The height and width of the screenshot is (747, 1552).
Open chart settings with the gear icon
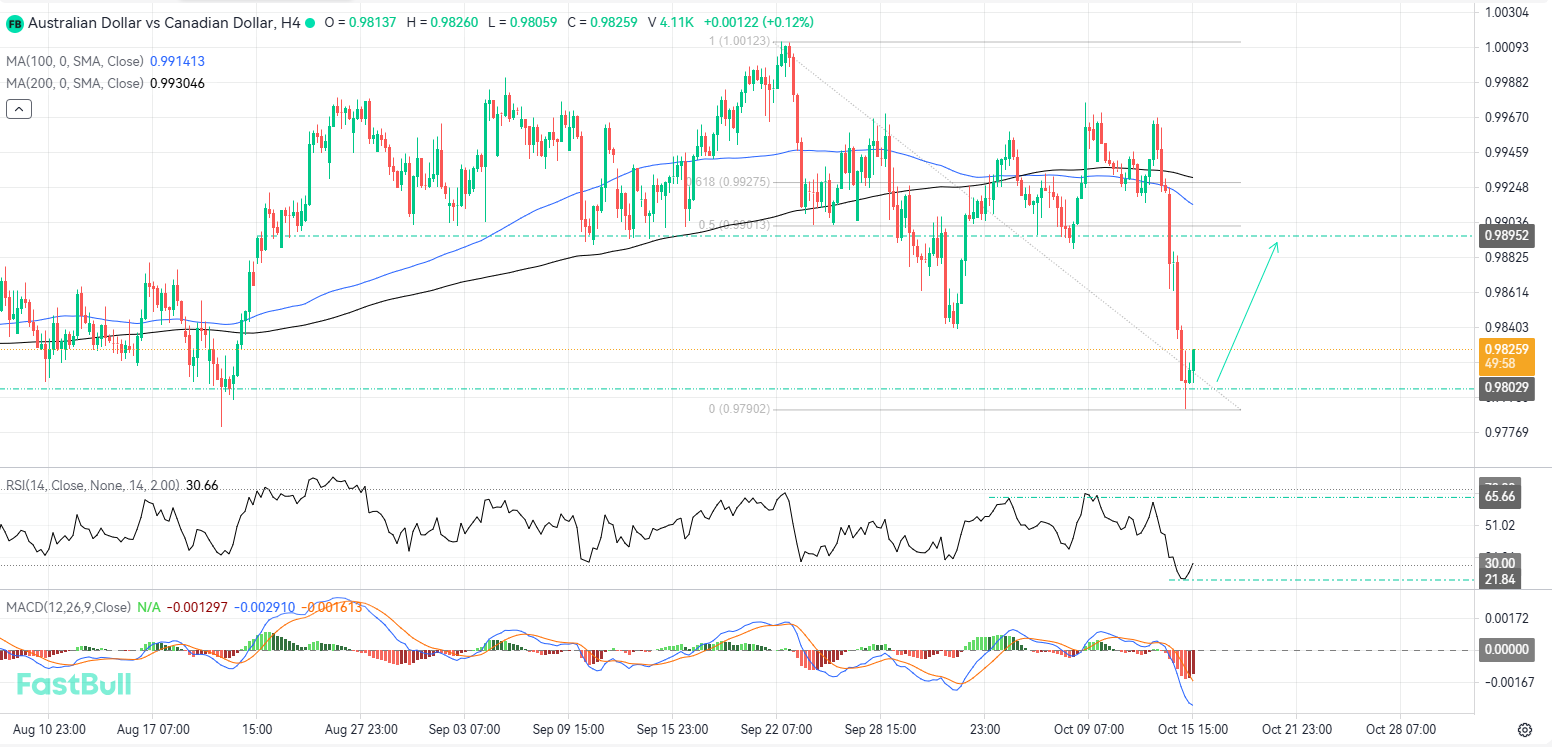pos(1525,729)
